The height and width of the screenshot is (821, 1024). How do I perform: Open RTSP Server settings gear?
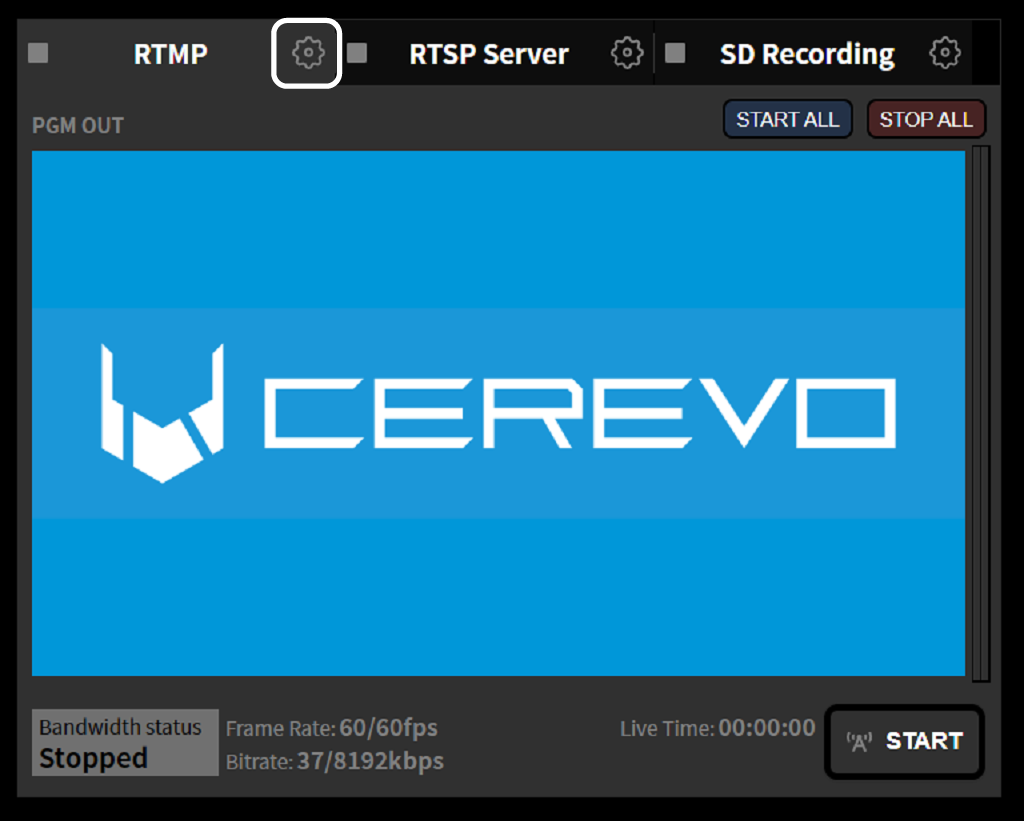(x=627, y=53)
